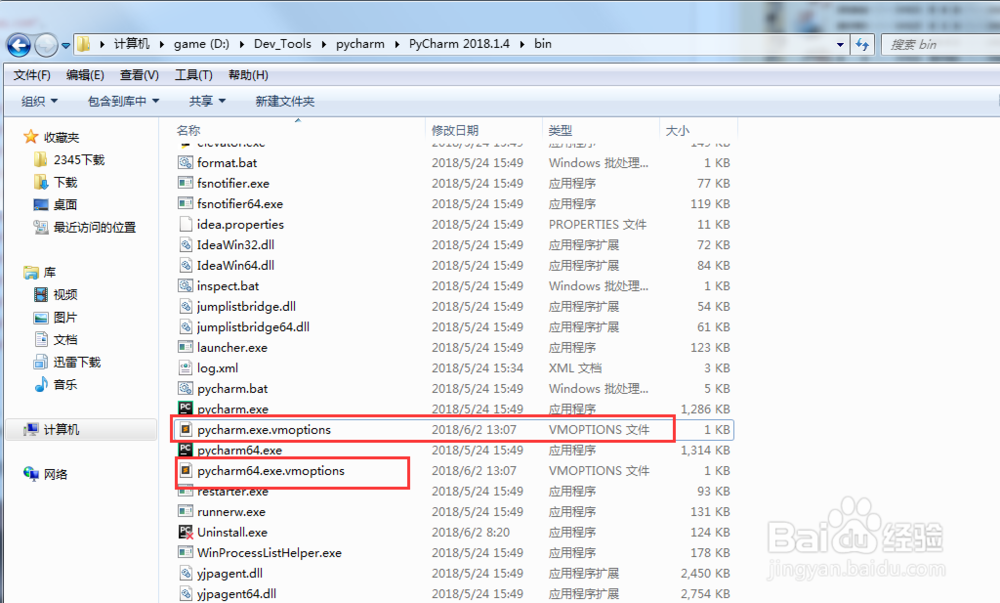1000x603 pixels.
Task: Select Dev_Tools breadcrumb segment
Action: (x=283, y=43)
